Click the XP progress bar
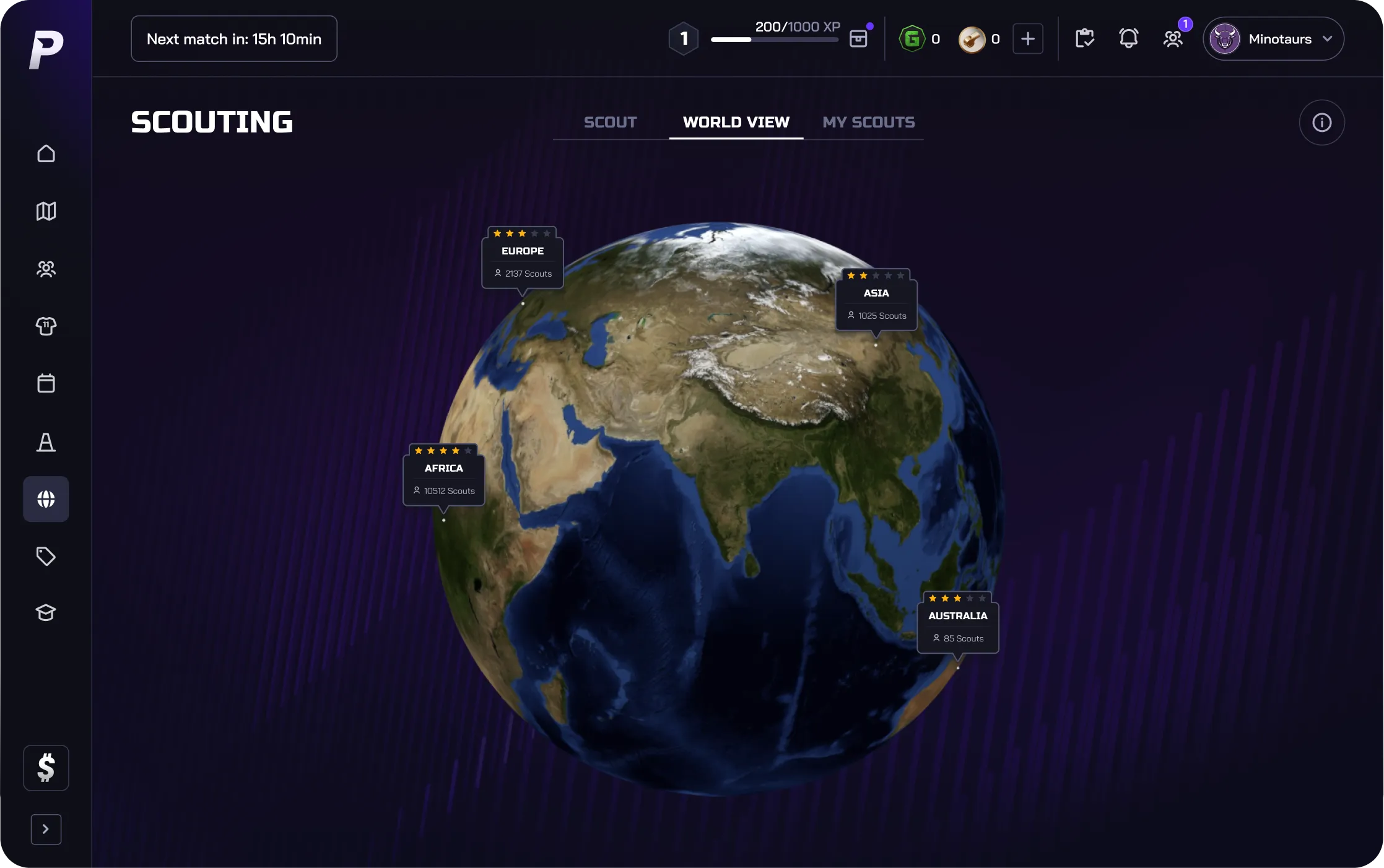The image size is (1384, 868). click(x=774, y=40)
